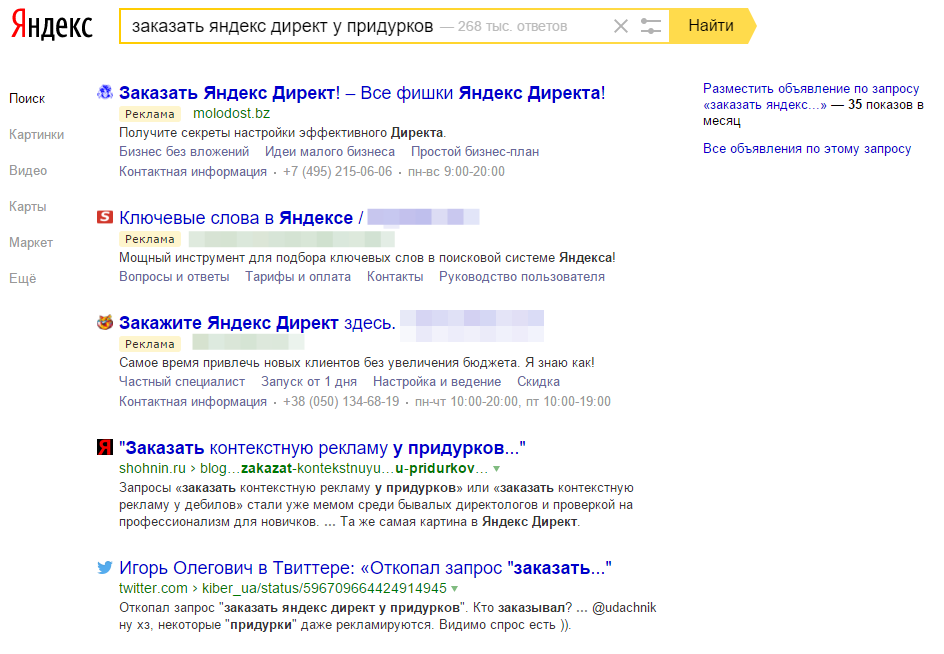The image size is (944, 654).
Task: Click the 'пн-вс 9:00-20:00' working hours text
Action: point(456,172)
